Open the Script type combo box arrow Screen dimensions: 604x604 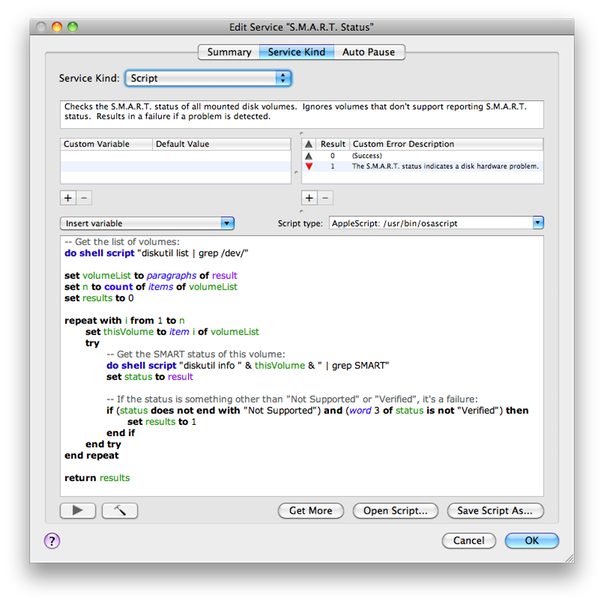point(538,223)
